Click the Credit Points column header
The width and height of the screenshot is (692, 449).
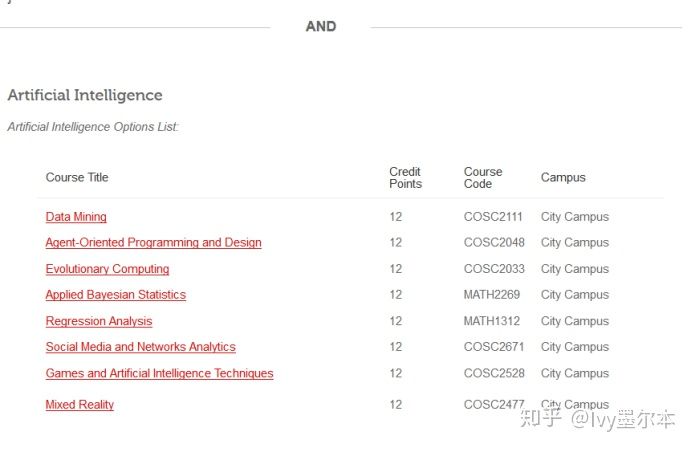[405, 177]
